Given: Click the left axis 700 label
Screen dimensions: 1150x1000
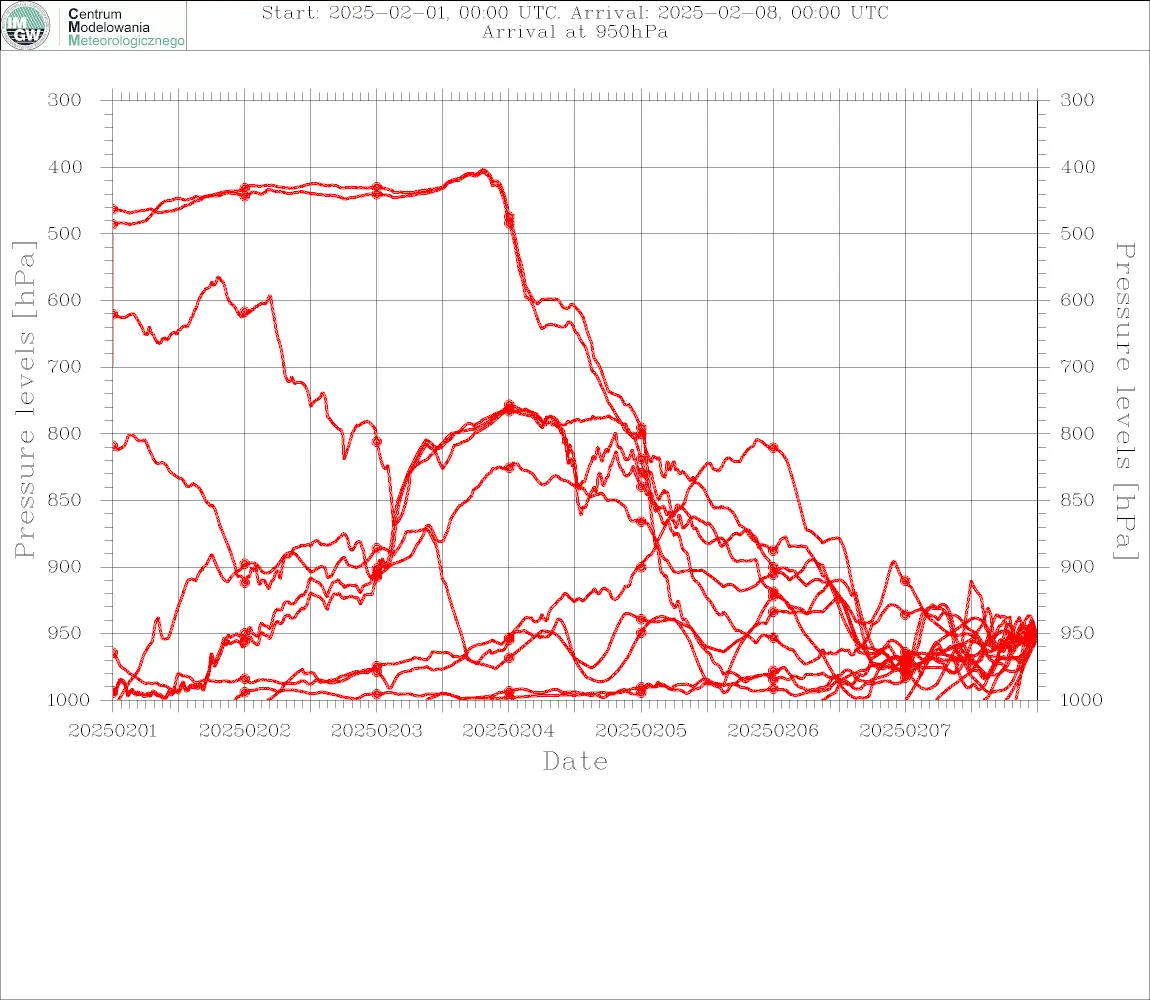Looking at the screenshot, I should pyautogui.click(x=65, y=366).
